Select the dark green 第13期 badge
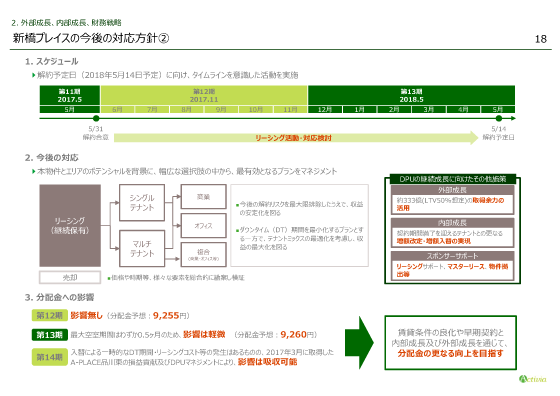 50,335
